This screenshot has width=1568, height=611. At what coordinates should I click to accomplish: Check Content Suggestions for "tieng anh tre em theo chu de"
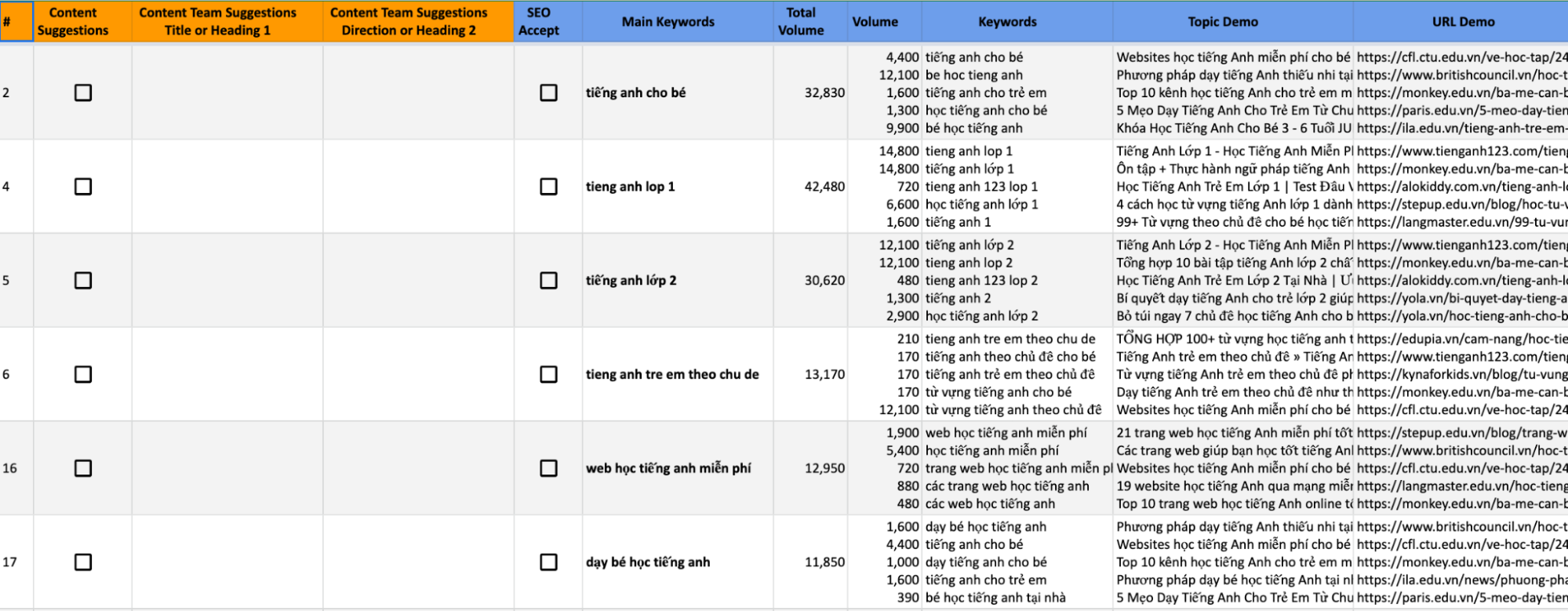pos(81,374)
